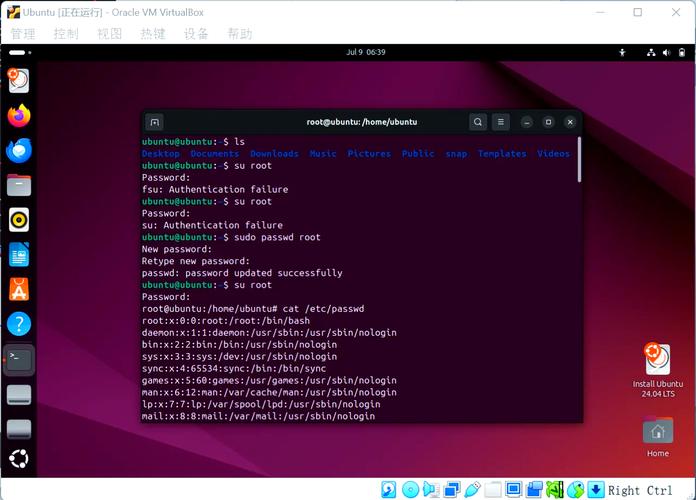This screenshot has height=500, width=696.
Task: Click the VirtualBox recording status icon
Action: click(x=534, y=490)
